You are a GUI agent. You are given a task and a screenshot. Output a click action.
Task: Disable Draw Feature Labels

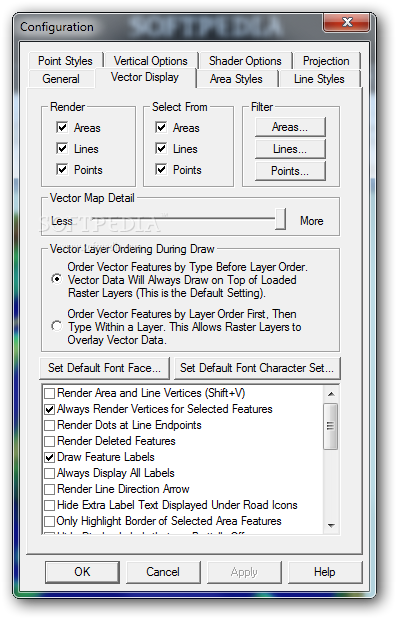(x=49, y=457)
